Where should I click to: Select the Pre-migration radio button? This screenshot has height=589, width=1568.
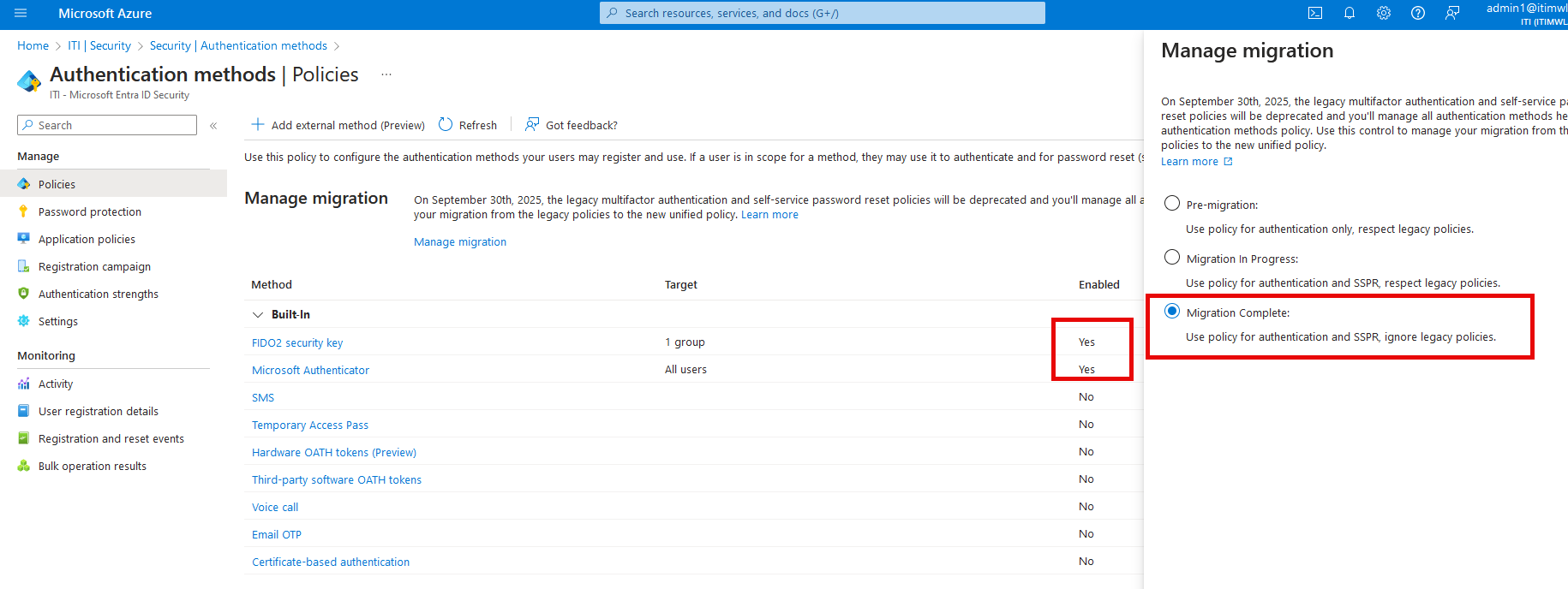(1172, 204)
